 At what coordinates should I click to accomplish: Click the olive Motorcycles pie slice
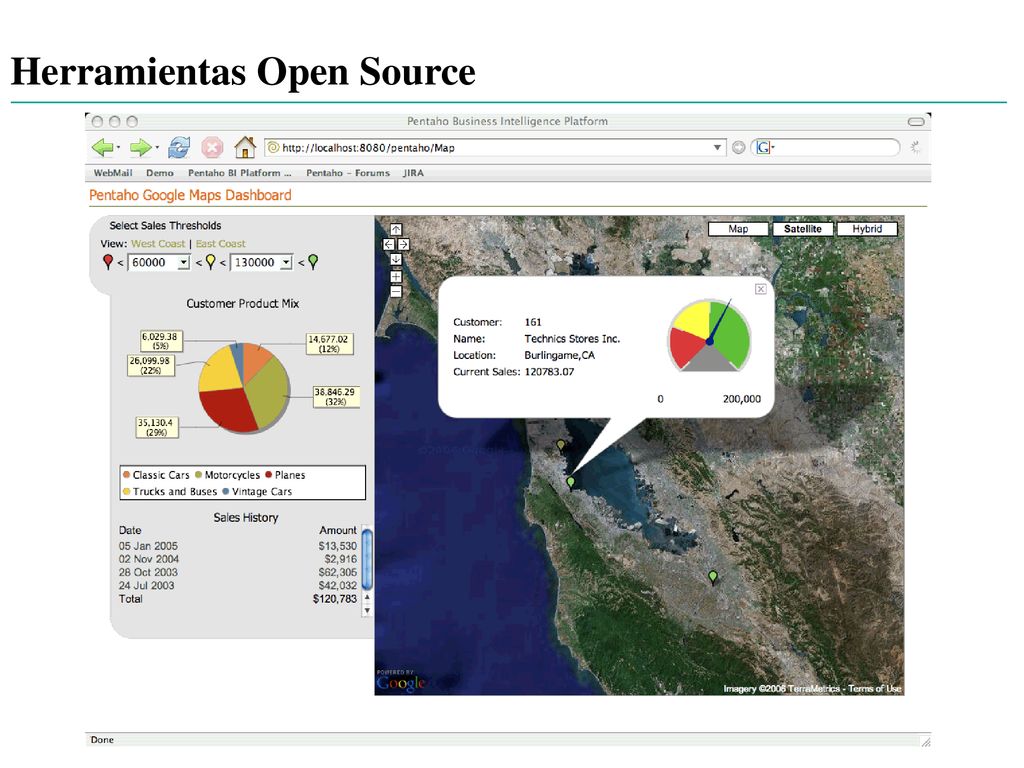[268, 394]
